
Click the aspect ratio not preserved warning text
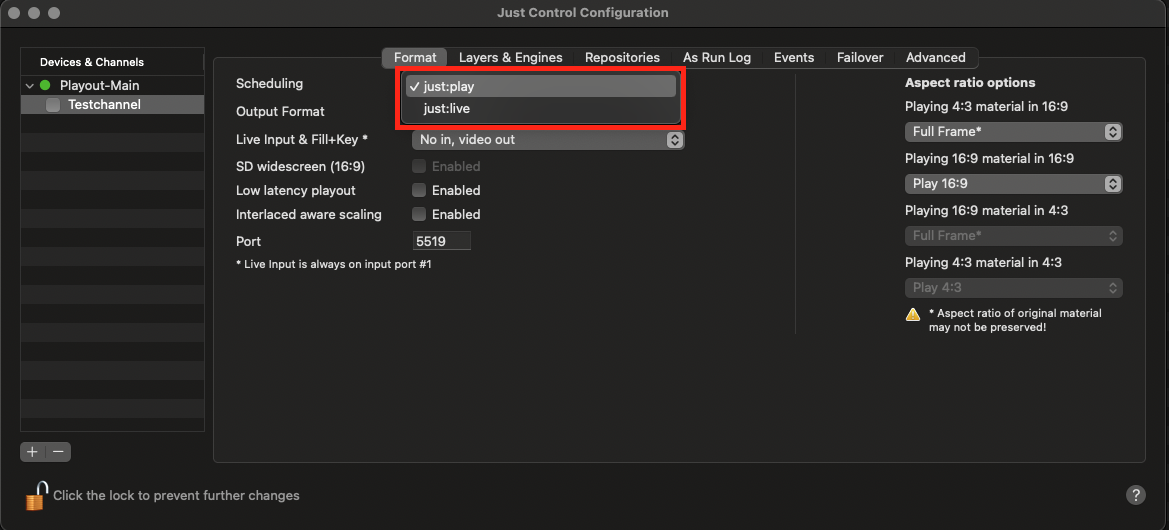coord(1015,320)
